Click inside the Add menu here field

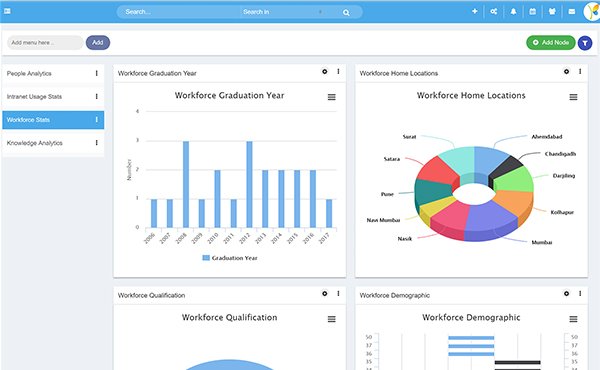45,42
